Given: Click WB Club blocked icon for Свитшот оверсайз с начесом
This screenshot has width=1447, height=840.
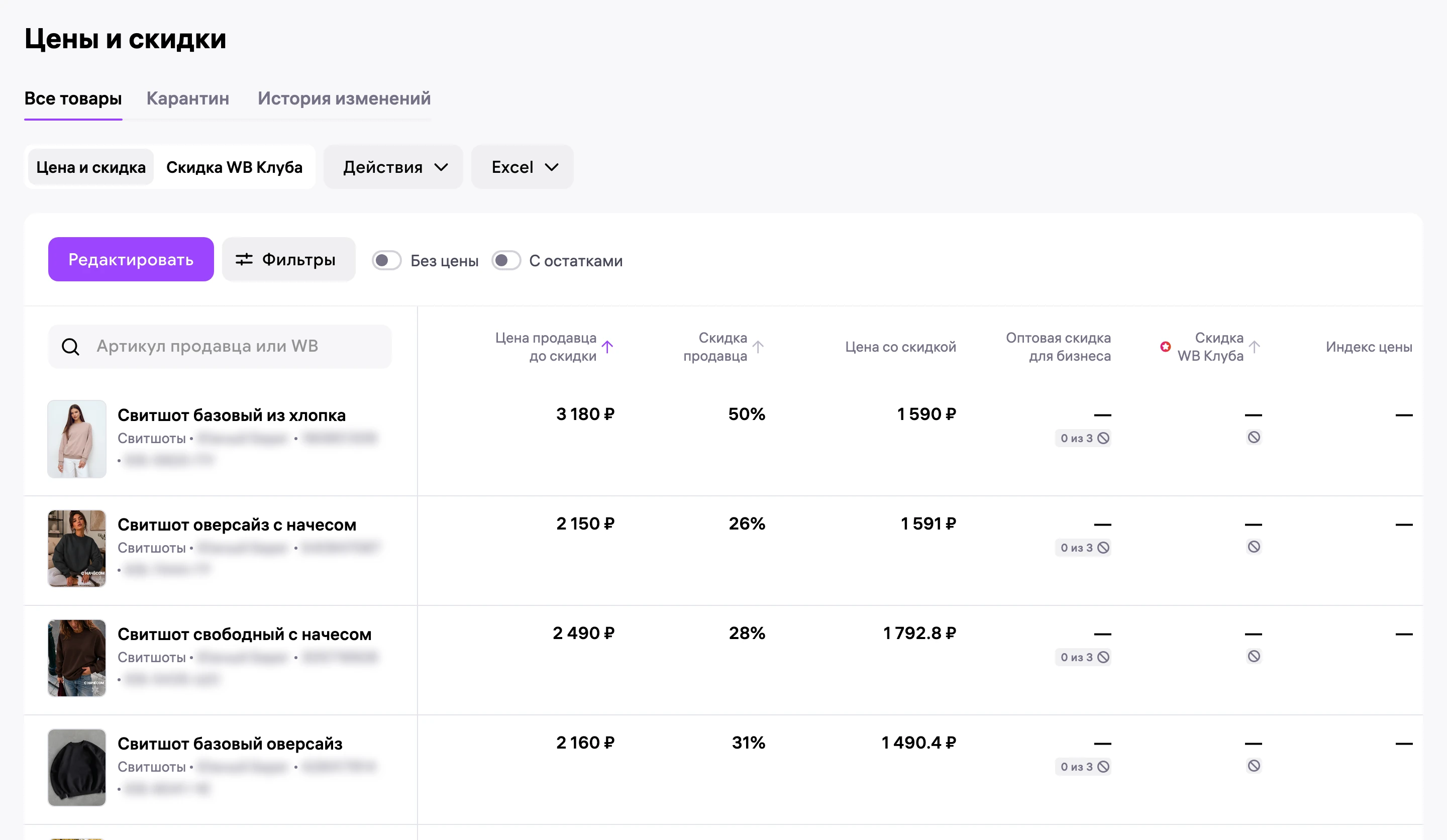Looking at the screenshot, I should (1254, 547).
